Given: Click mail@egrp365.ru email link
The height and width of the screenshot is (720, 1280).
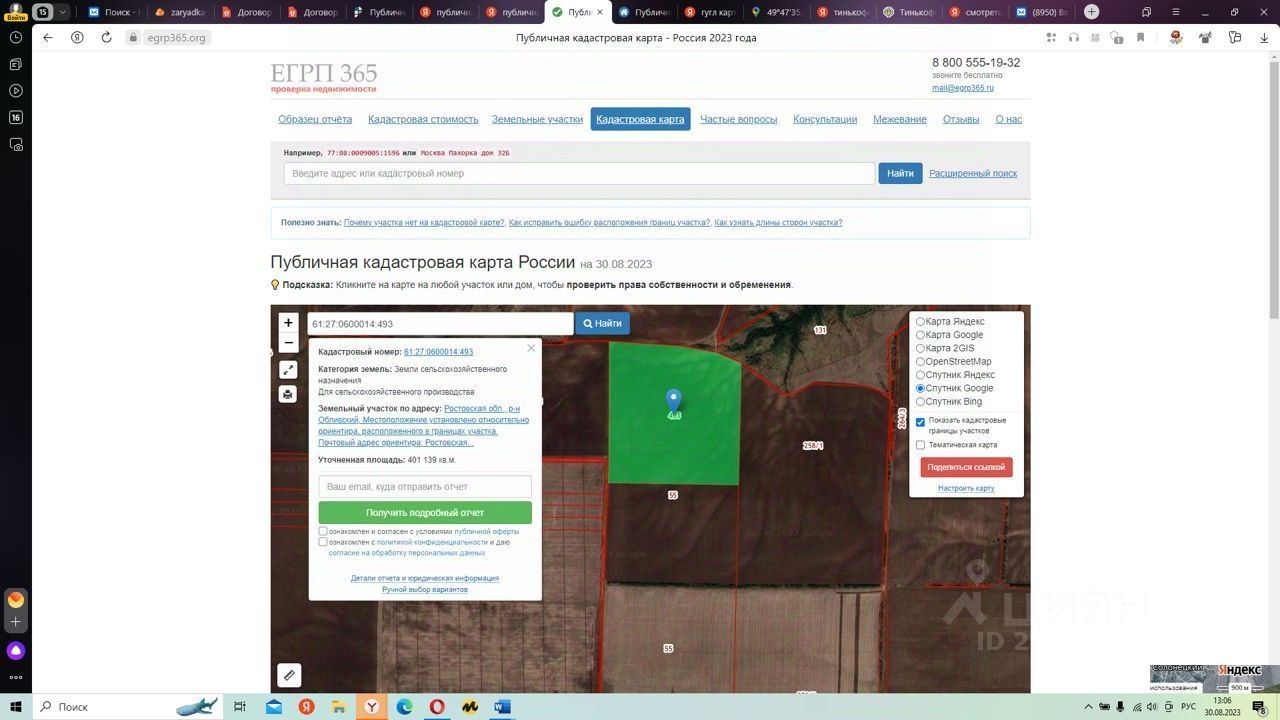Looking at the screenshot, I should click(963, 88).
